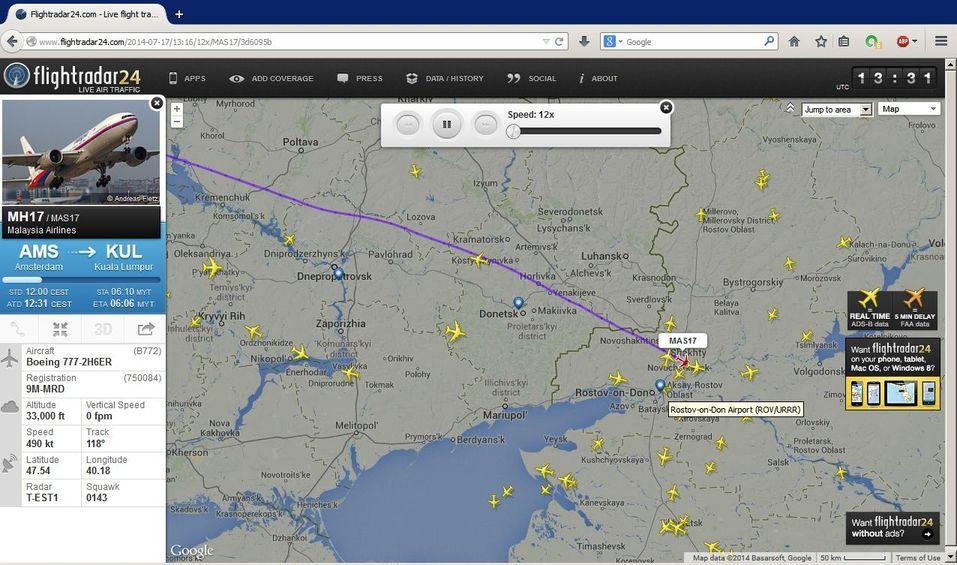Click the page vertical scrollbar
This screenshot has width=957, height=565.
950,311
